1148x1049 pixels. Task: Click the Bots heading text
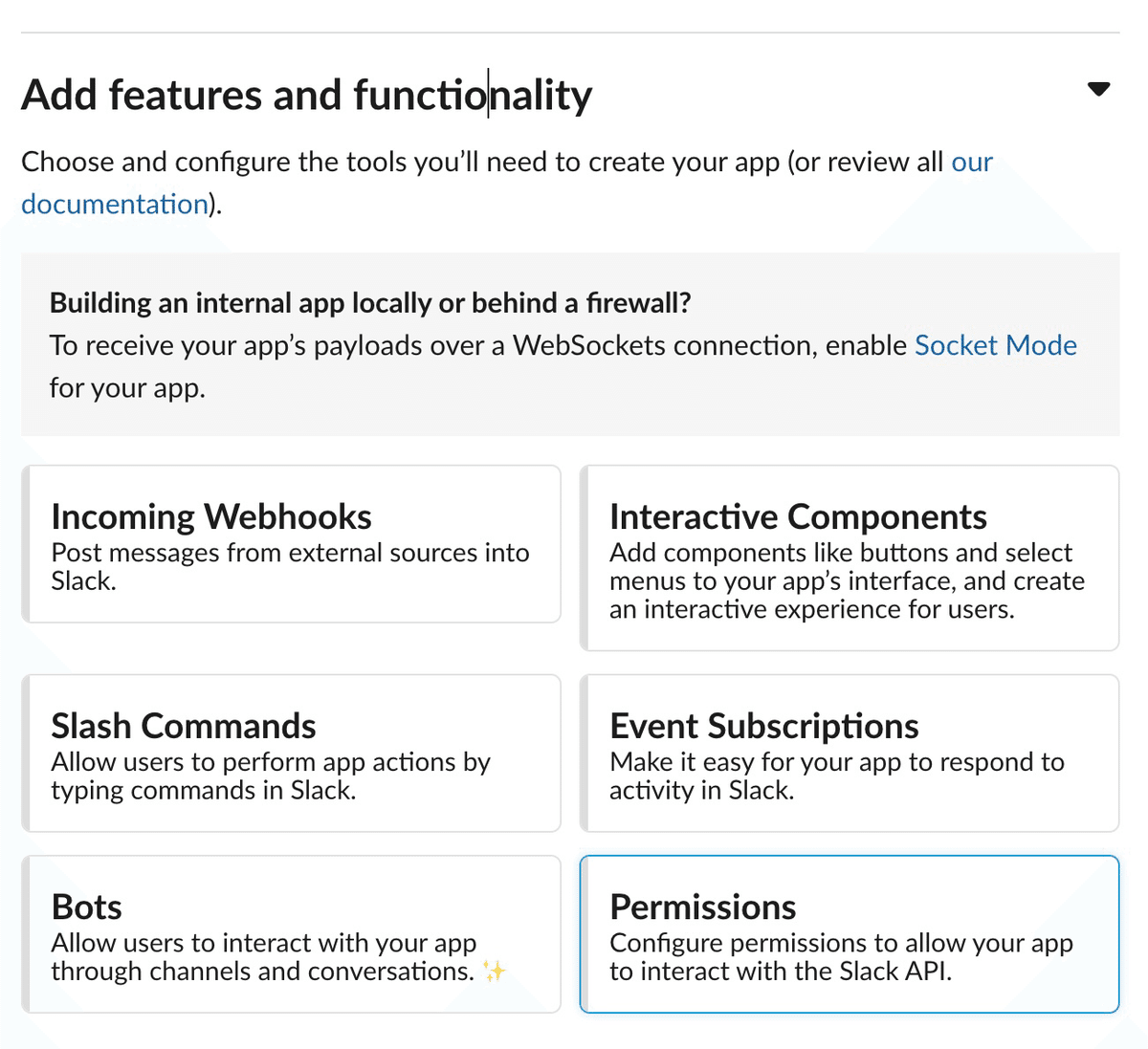tap(87, 907)
